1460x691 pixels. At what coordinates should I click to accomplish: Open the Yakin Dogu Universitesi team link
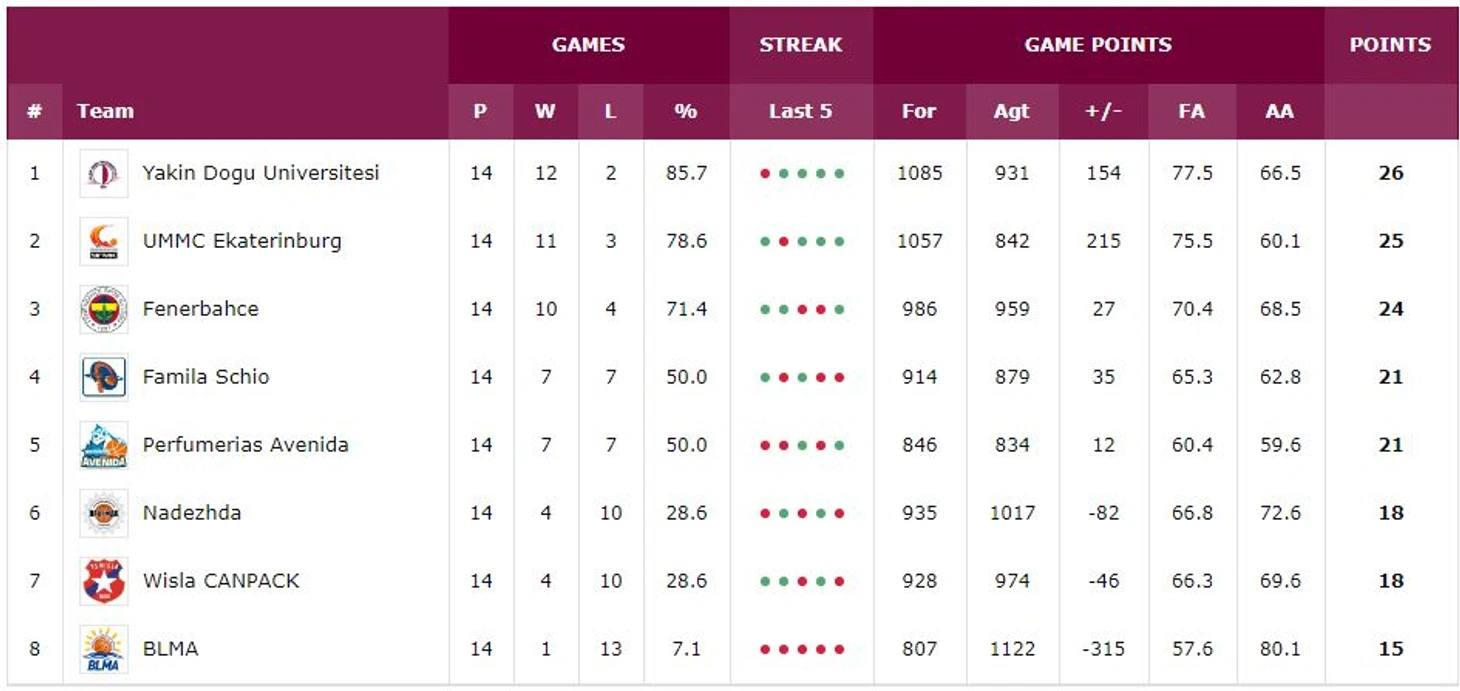pos(261,173)
